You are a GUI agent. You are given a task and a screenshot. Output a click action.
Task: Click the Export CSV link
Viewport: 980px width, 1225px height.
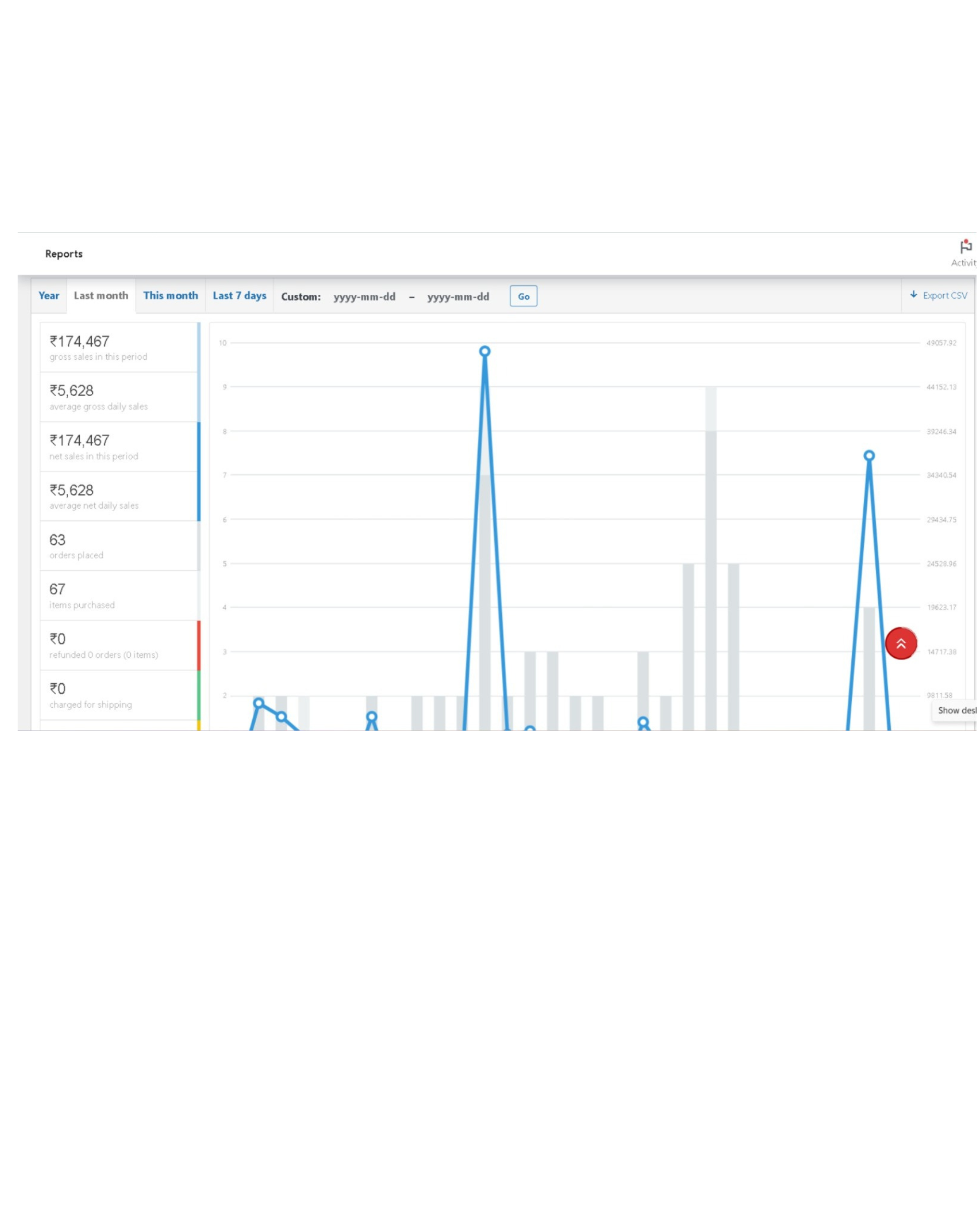click(938, 295)
